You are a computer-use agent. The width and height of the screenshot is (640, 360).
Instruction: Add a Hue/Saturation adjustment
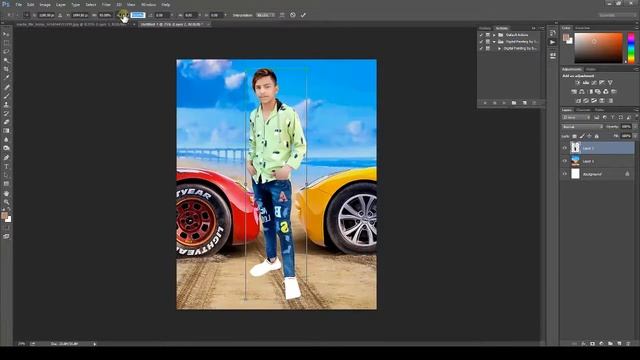(x=574, y=91)
